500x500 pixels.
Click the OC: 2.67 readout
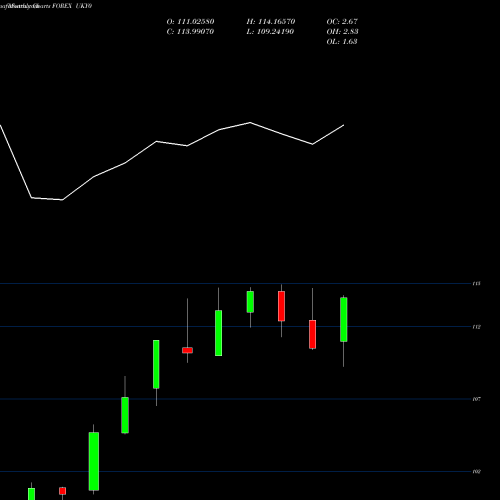tap(342, 22)
